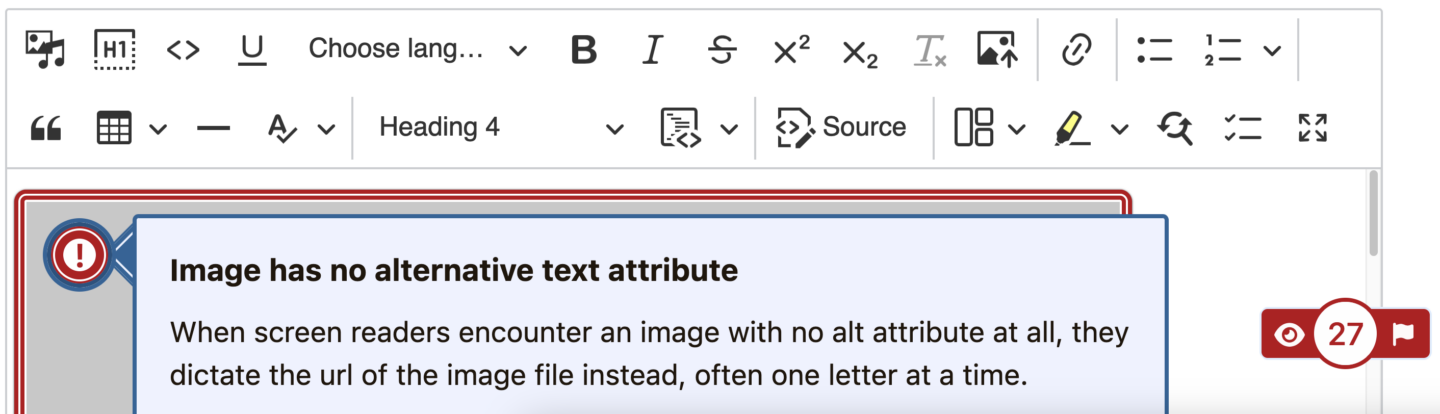Image resolution: width=1440 pixels, height=414 pixels.
Task: Click the flag icon beside 27
Action: [1403, 334]
